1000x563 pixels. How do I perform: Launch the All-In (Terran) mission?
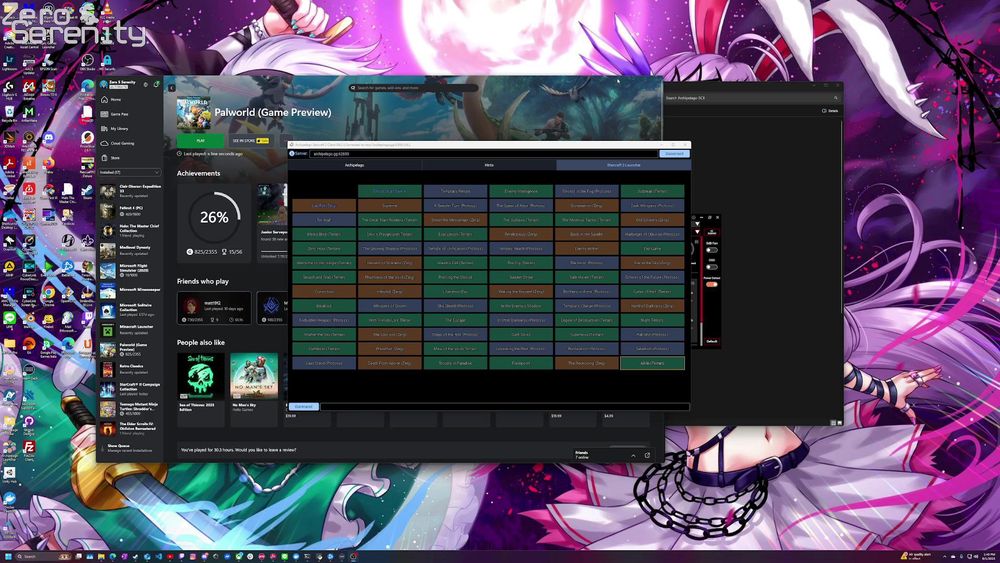(x=652, y=363)
